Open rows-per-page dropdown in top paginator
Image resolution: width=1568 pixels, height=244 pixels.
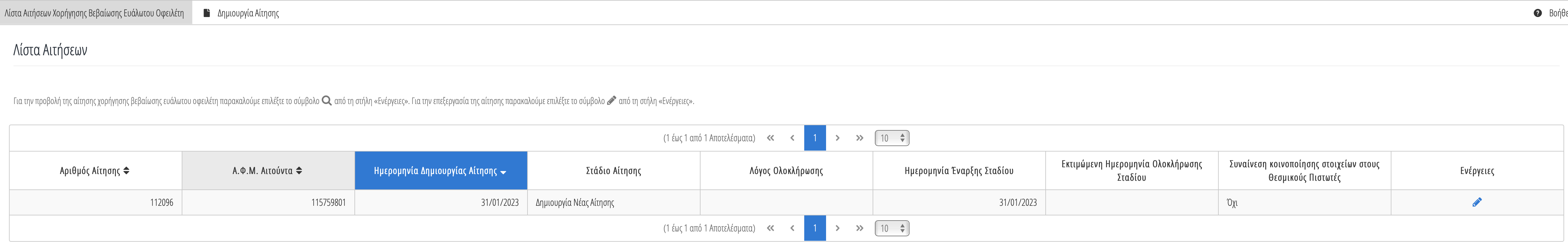[892, 138]
